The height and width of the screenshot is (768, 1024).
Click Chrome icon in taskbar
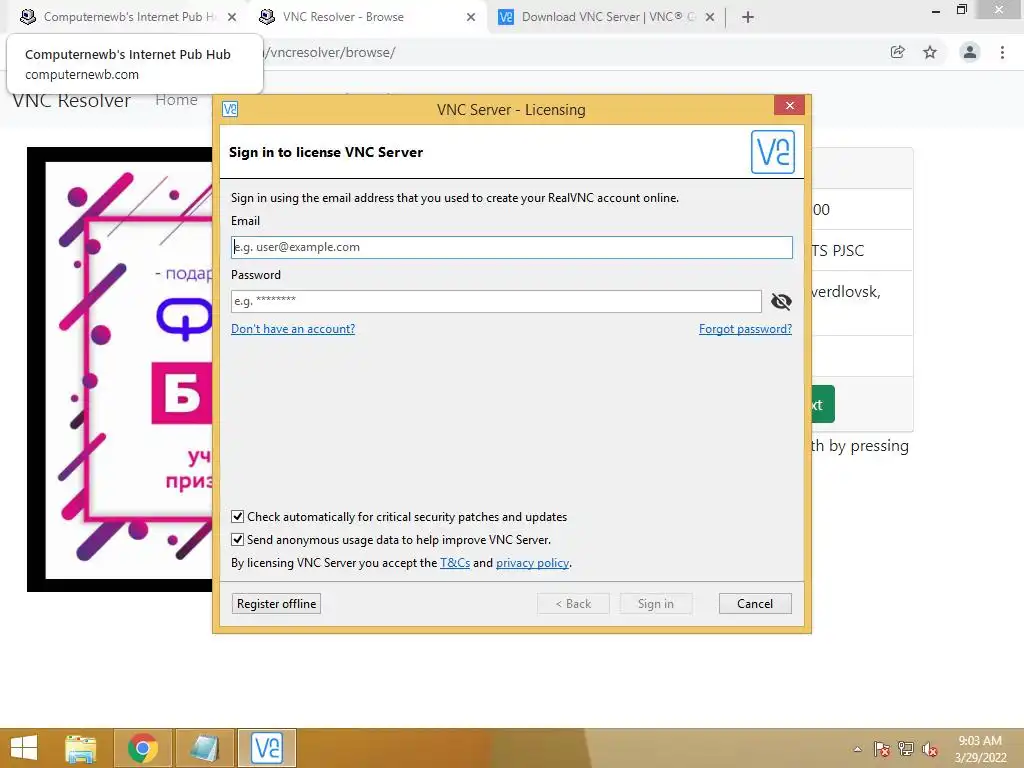(143, 748)
